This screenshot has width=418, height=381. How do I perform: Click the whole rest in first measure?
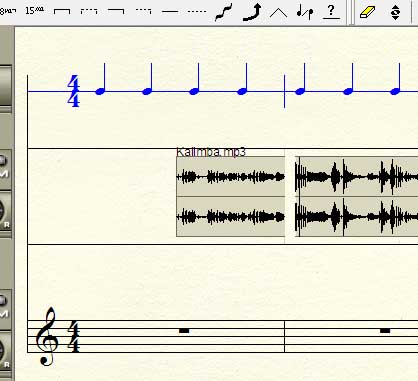[x=184, y=331]
